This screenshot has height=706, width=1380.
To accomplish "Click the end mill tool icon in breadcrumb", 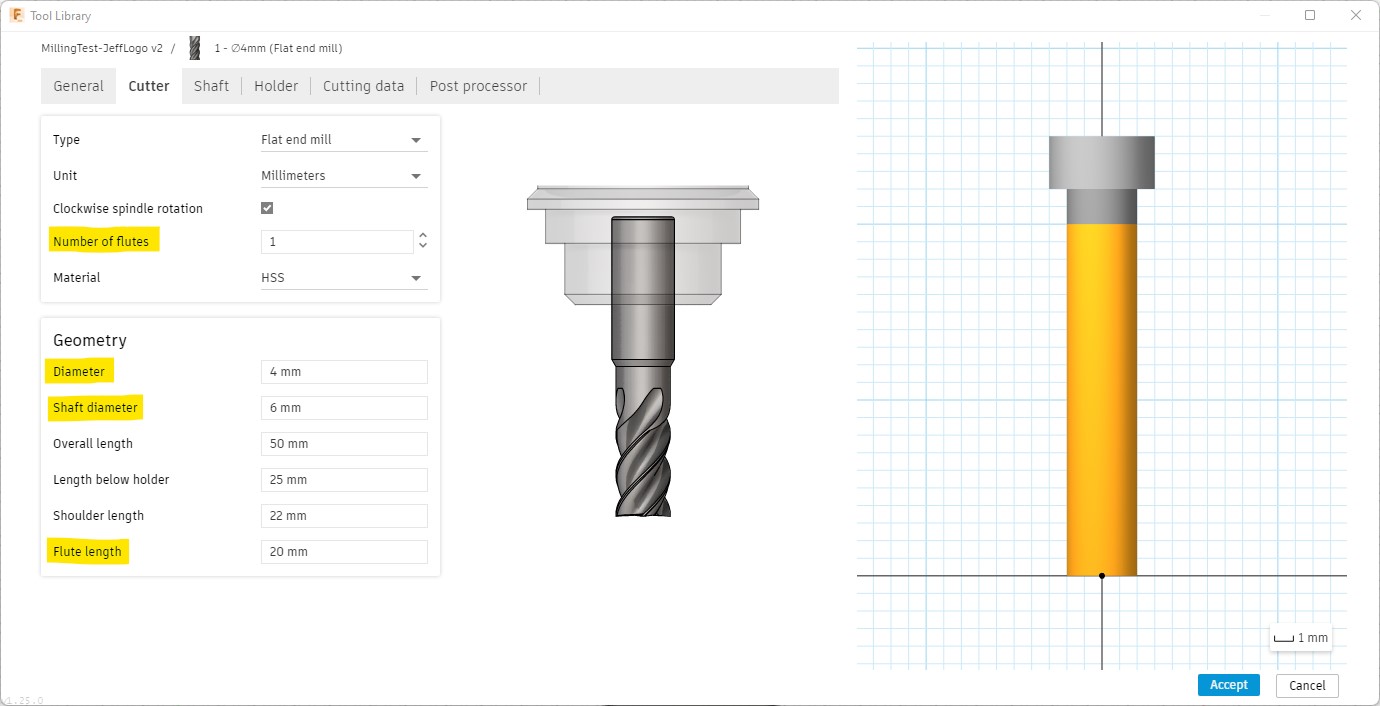I will (195, 48).
